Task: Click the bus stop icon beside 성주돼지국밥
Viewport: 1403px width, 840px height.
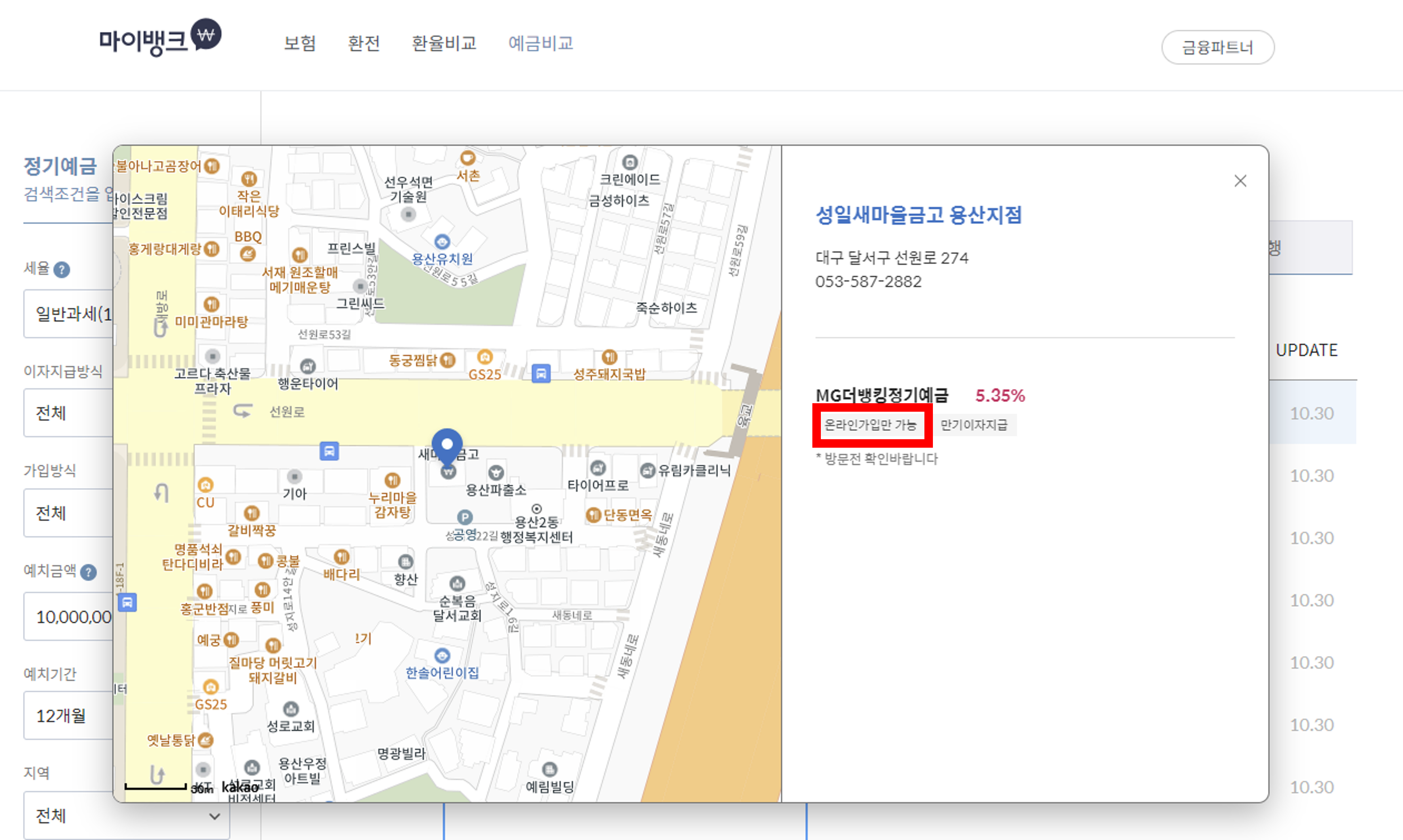Action: (541, 374)
